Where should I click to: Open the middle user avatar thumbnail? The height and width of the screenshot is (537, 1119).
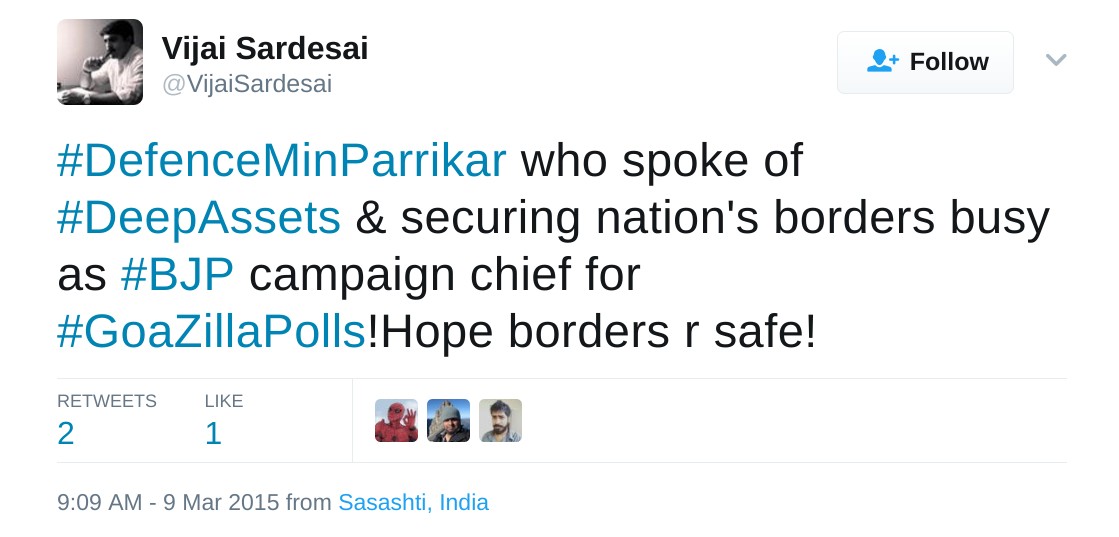click(x=448, y=421)
